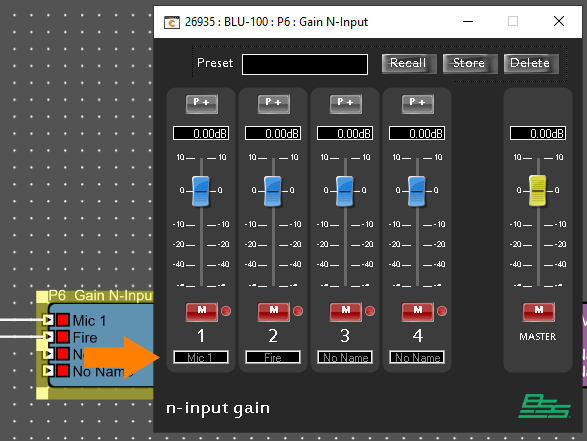
Task: Mute the MASTER channel
Action: (x=538, y=311)
